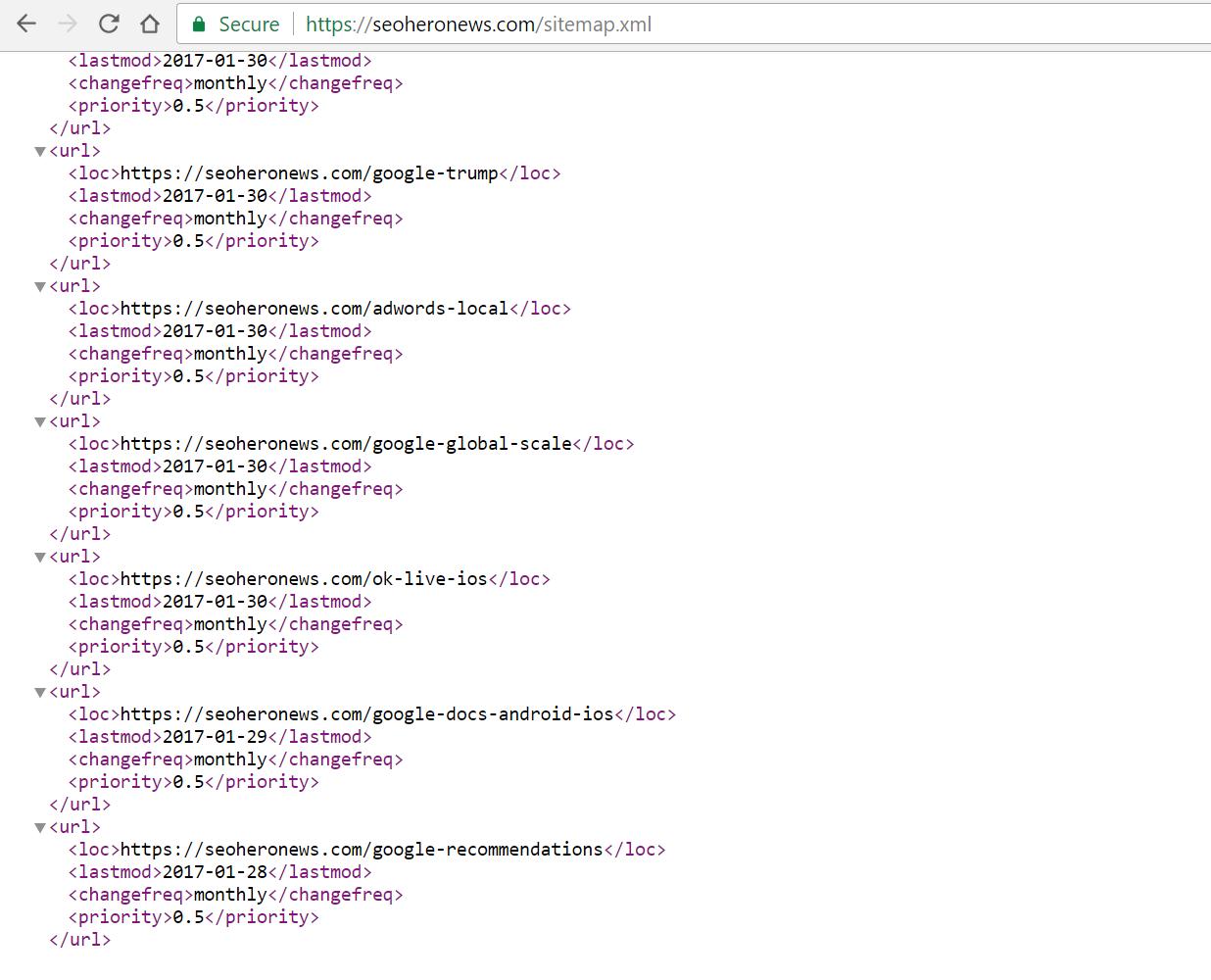Screen dimensions: 1211x980
Task: Click the lastmod date 2017-01-29
Action: (215, 737)
